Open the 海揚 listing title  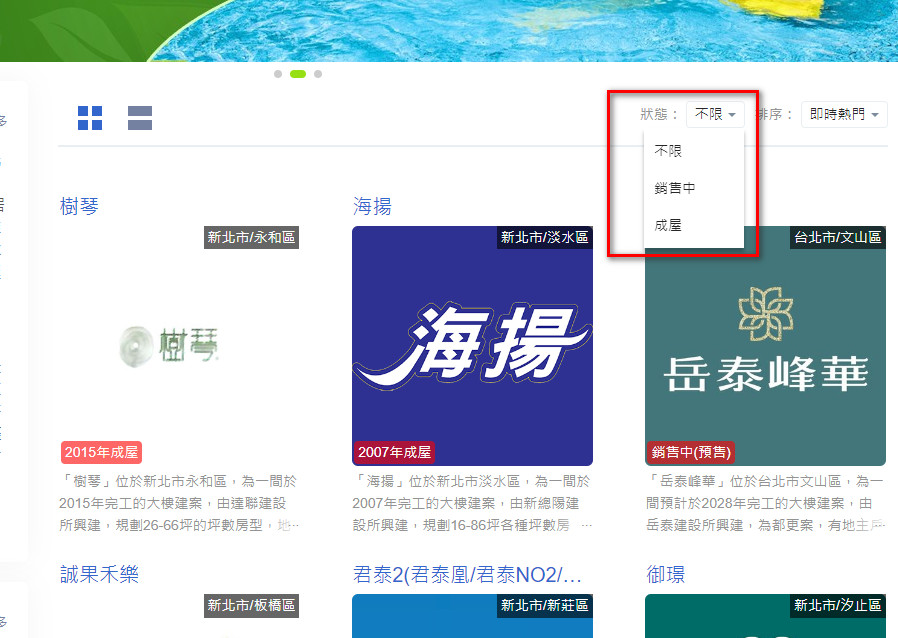372,206
